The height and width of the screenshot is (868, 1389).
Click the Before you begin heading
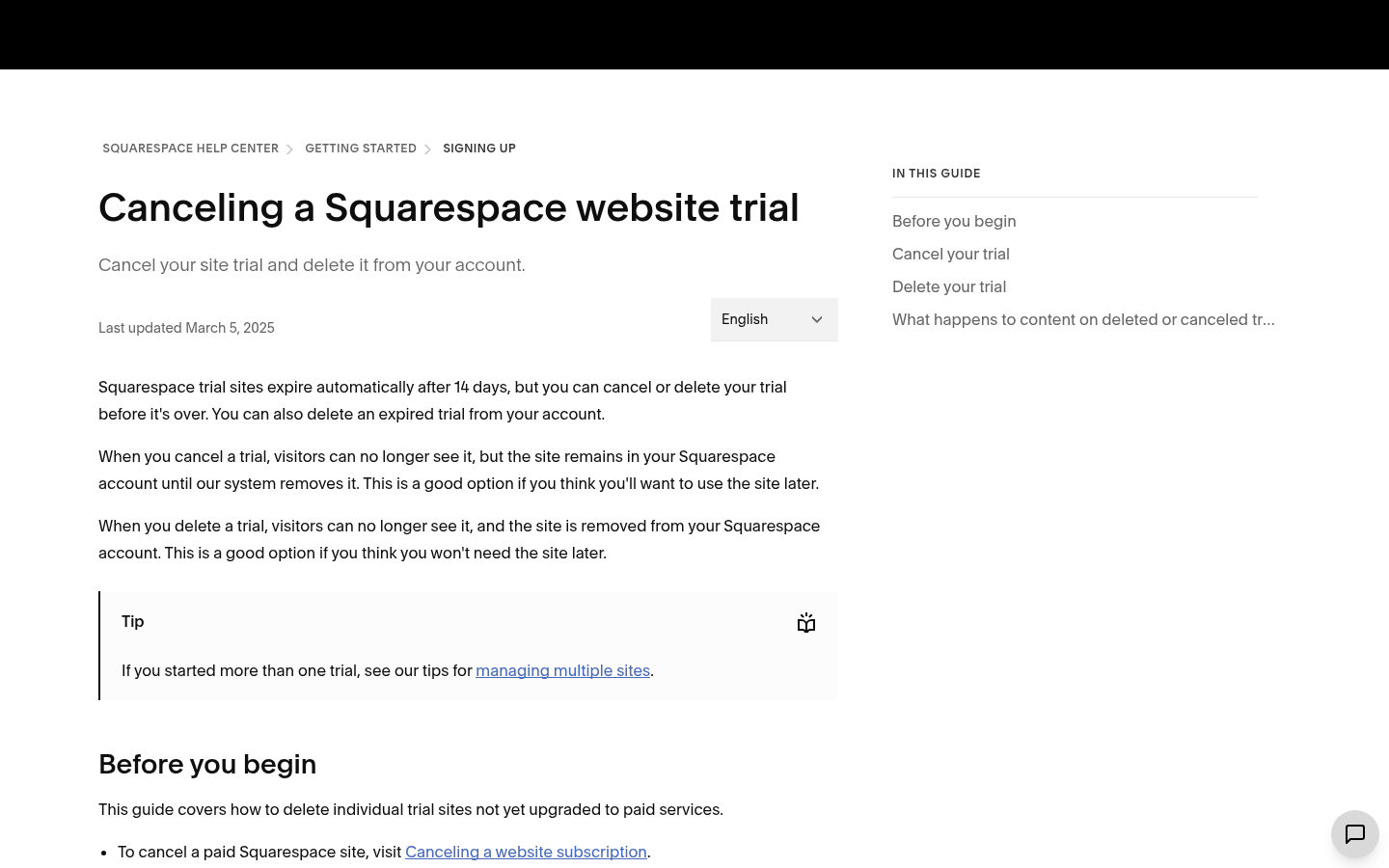[207, 764]
